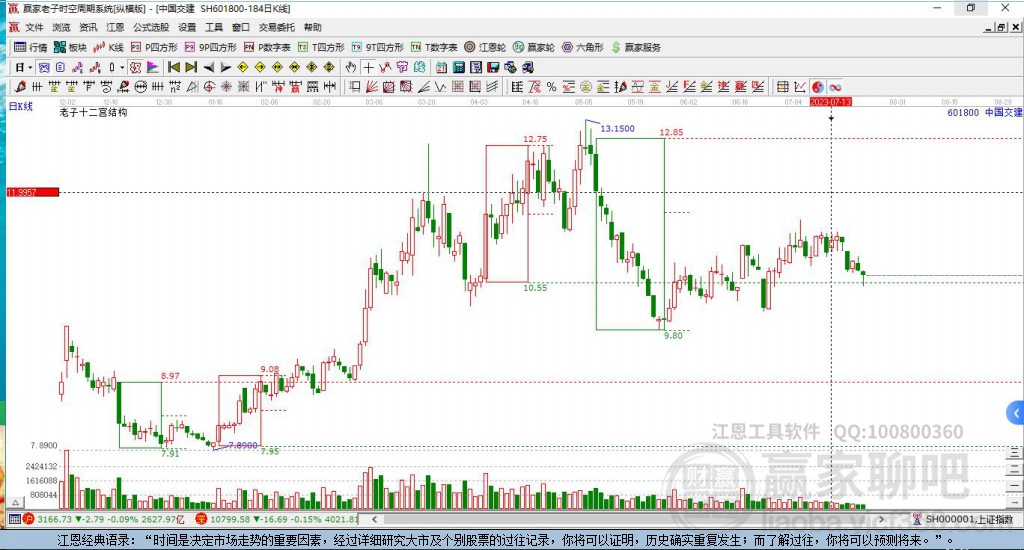Viewport: 1024px width, 550px height.
Task: Open the calendar icon
Action: point(441,67)
